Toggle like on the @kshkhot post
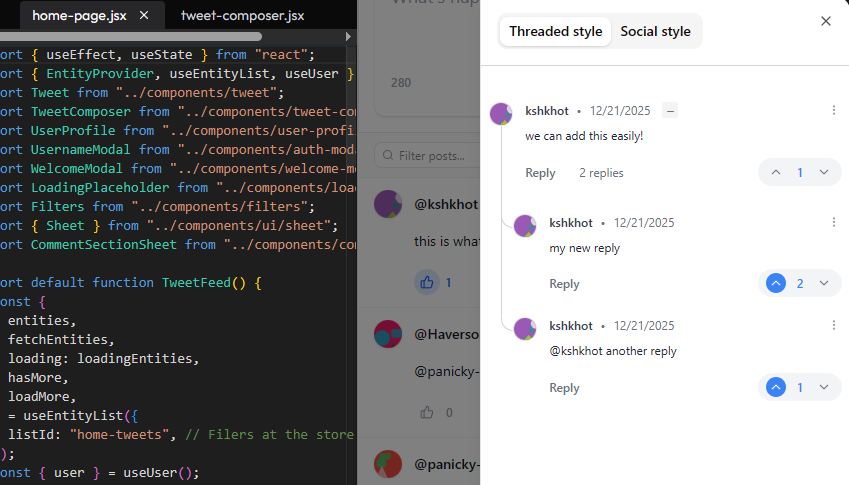The height and width of the screenshot is (485, 849). click(x=427, y=283)
